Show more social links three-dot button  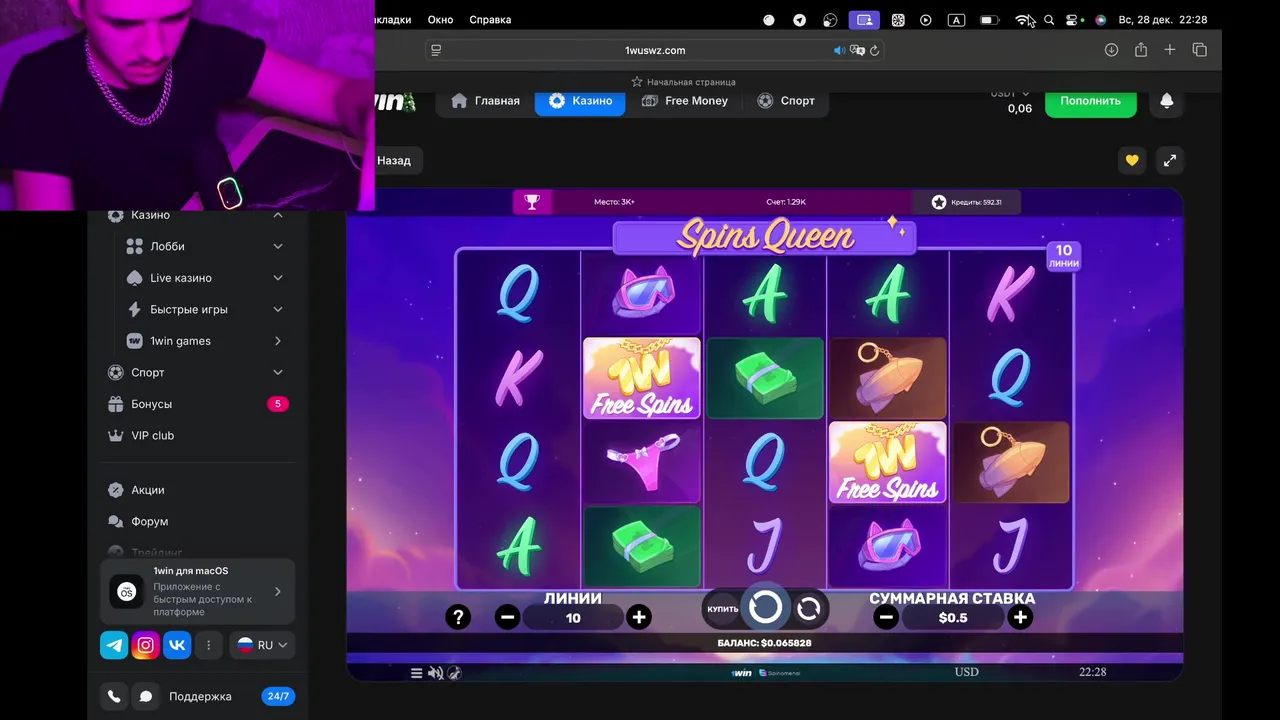[x=208, y=645]
